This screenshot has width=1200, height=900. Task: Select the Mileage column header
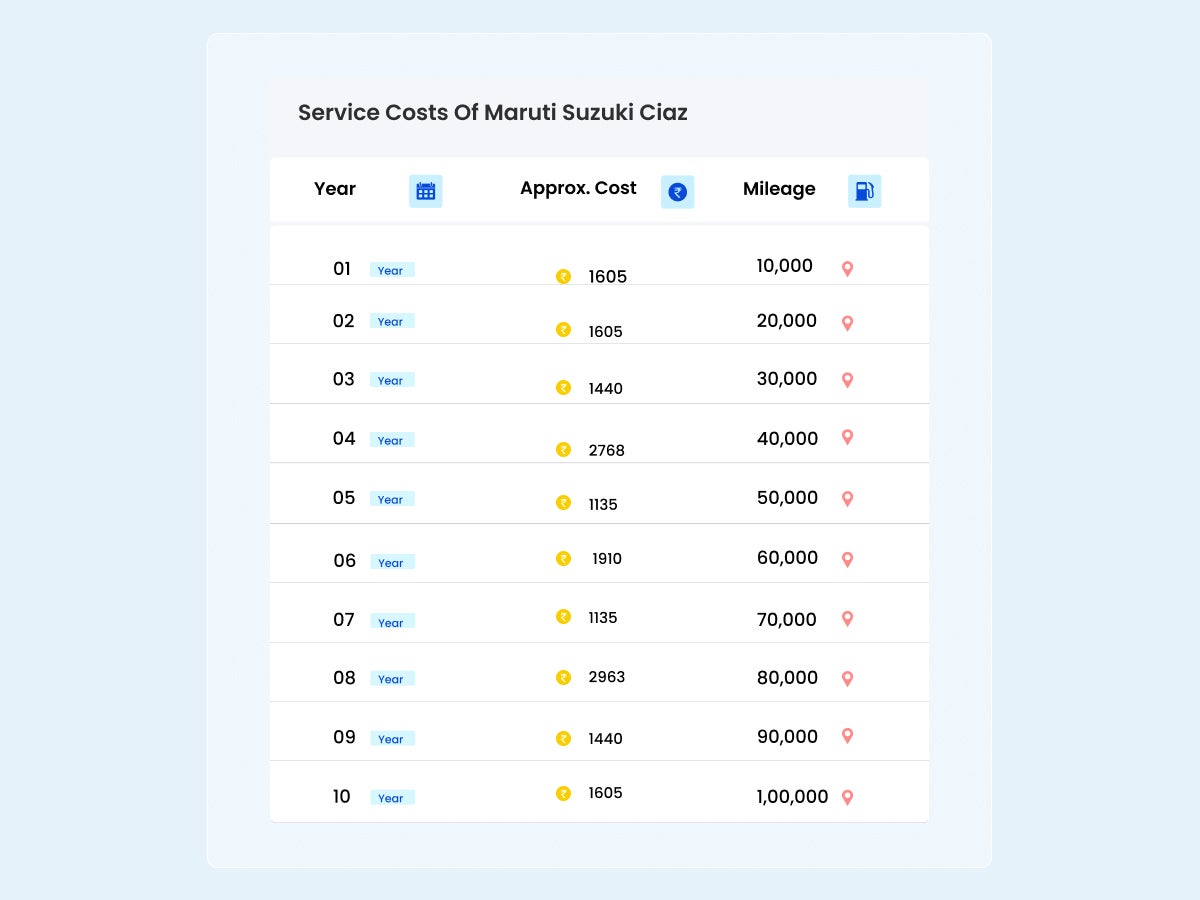[x=779, y=189]
